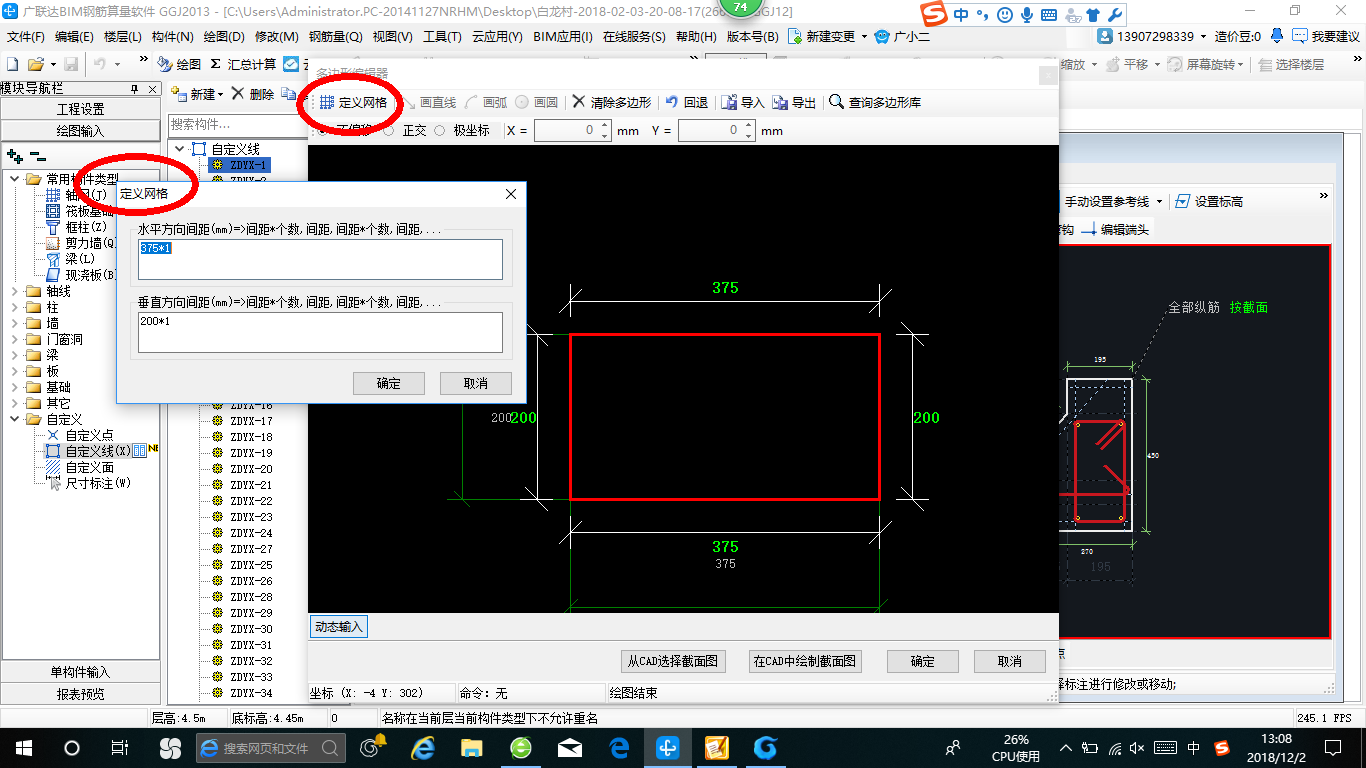Click 确定 in the polygon editor footer

923,661
